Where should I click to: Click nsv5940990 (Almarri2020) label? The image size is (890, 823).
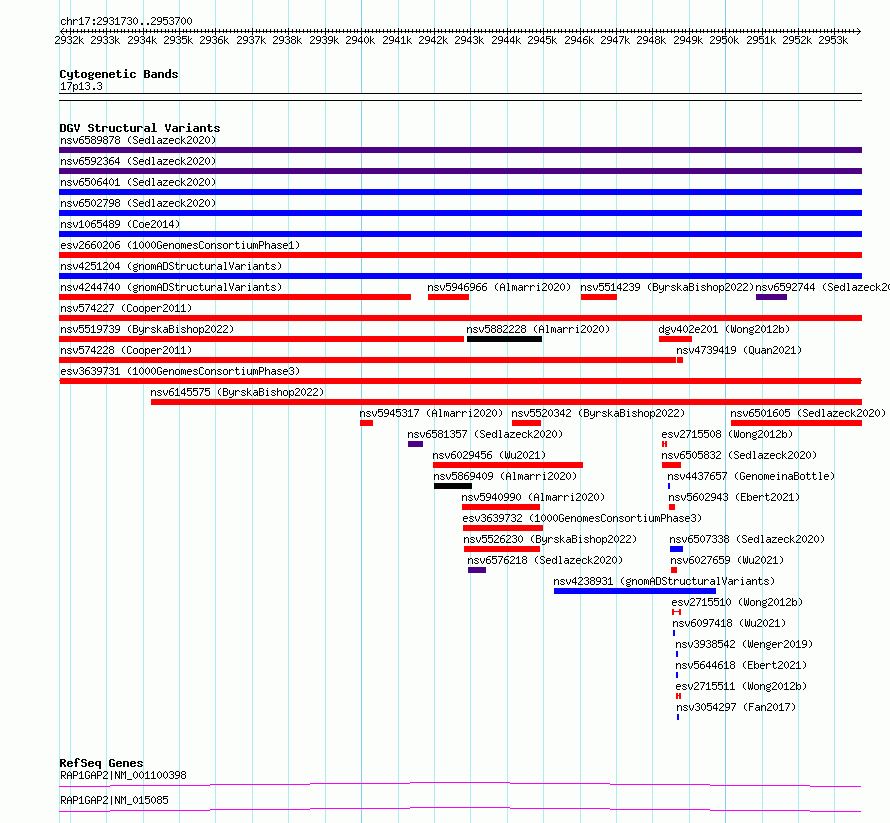point(534,497)
